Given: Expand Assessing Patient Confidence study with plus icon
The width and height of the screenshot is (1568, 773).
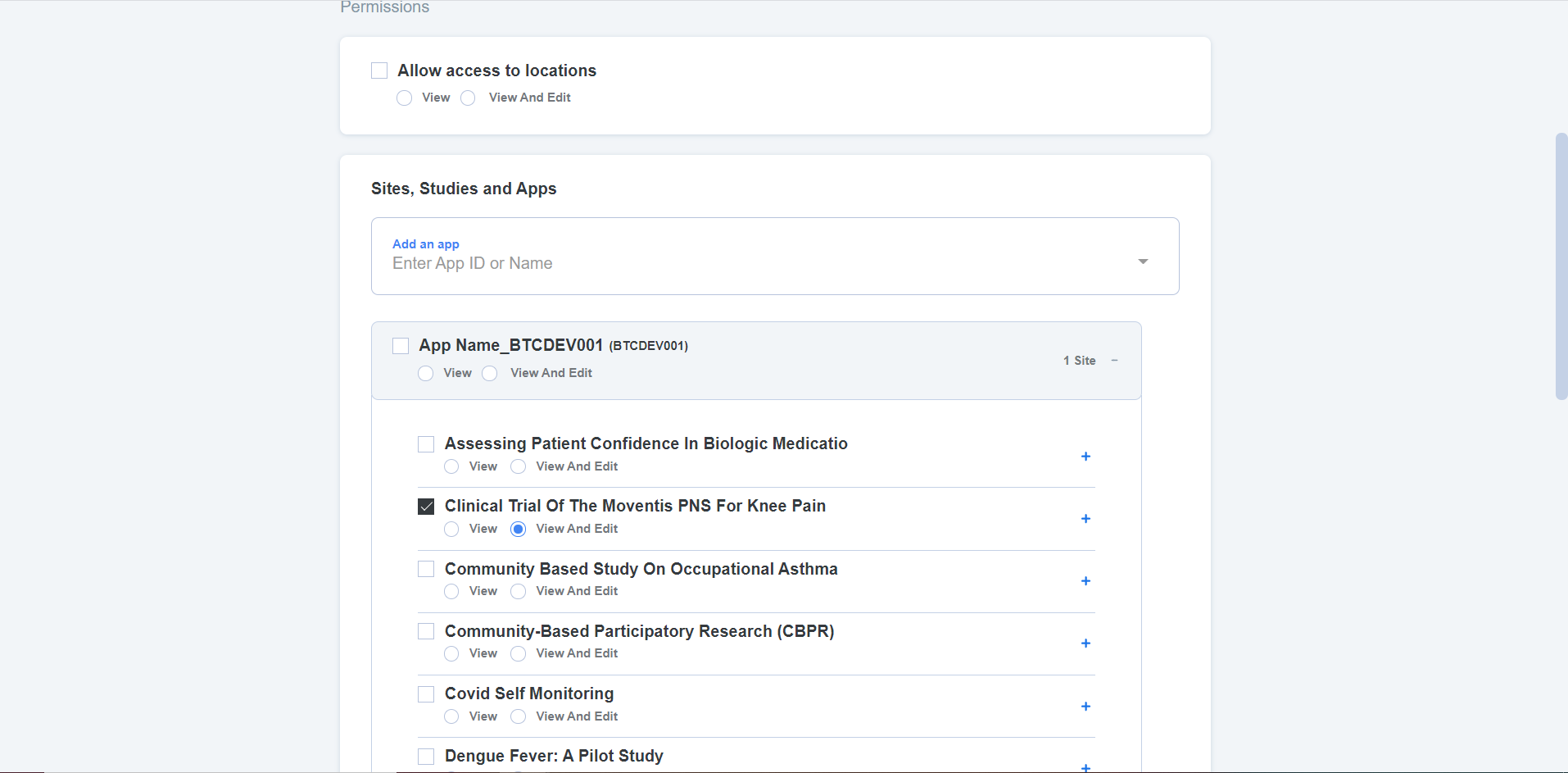Looking at the screenshot, I should 1085,457.
